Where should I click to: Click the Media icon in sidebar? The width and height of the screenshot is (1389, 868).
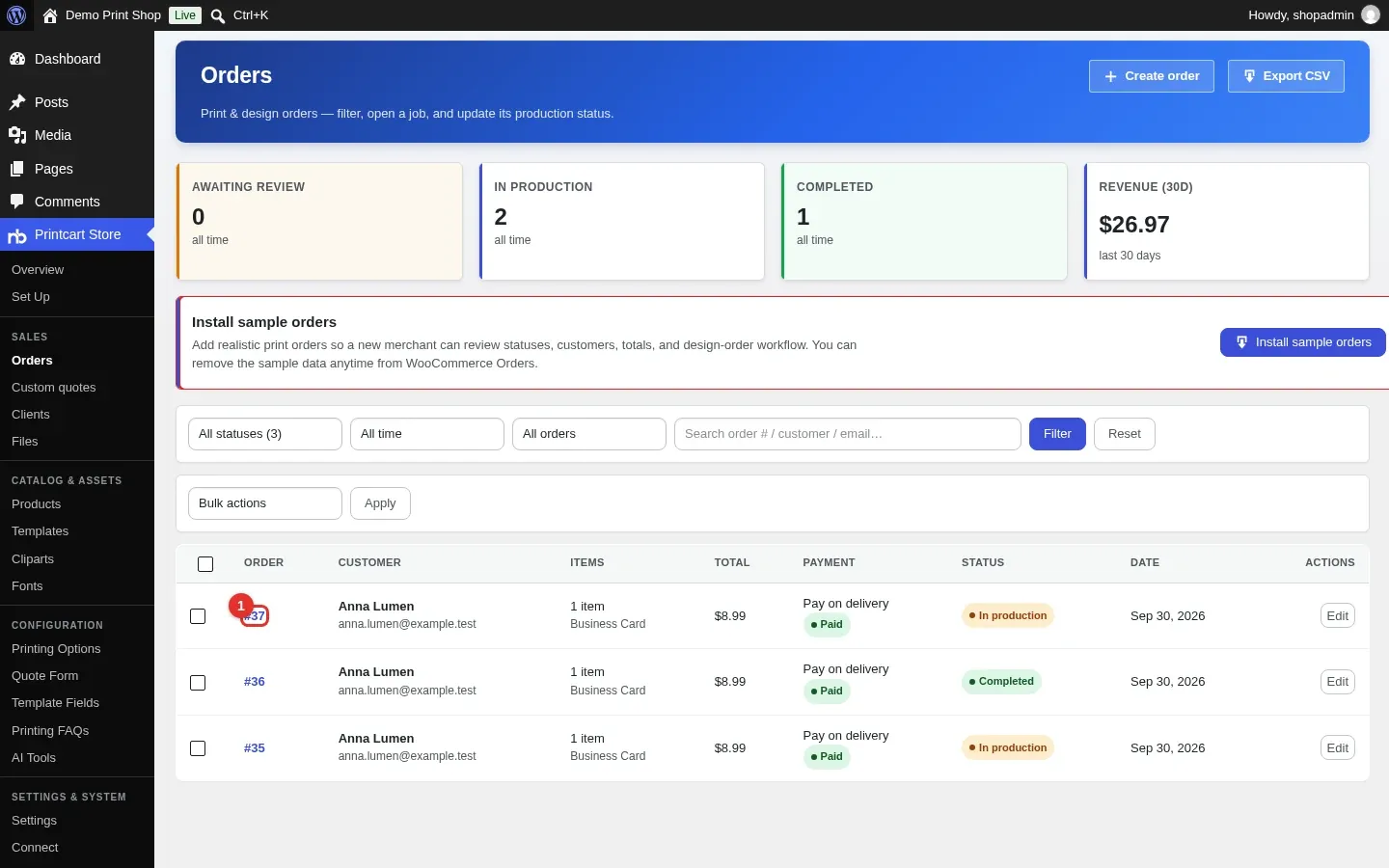[17, 135]
